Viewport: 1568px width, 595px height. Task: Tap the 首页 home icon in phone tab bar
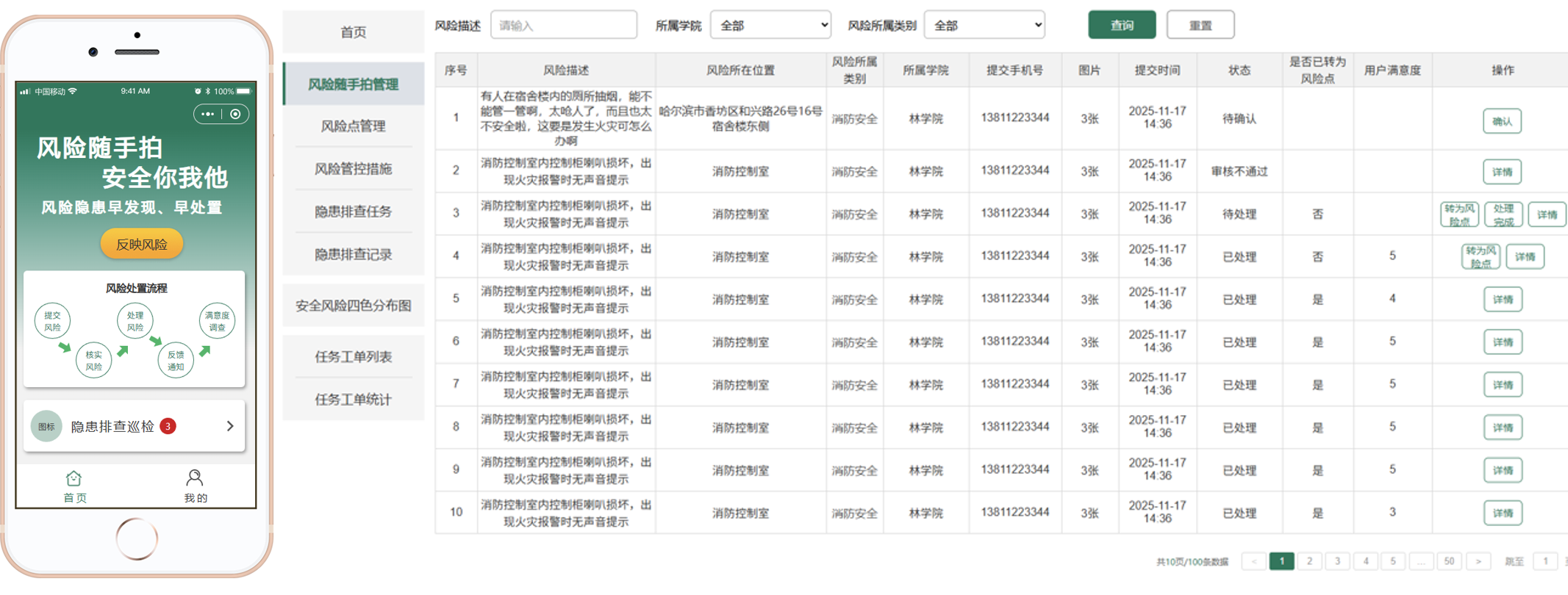pyautogui.click(x=74, y=479)
